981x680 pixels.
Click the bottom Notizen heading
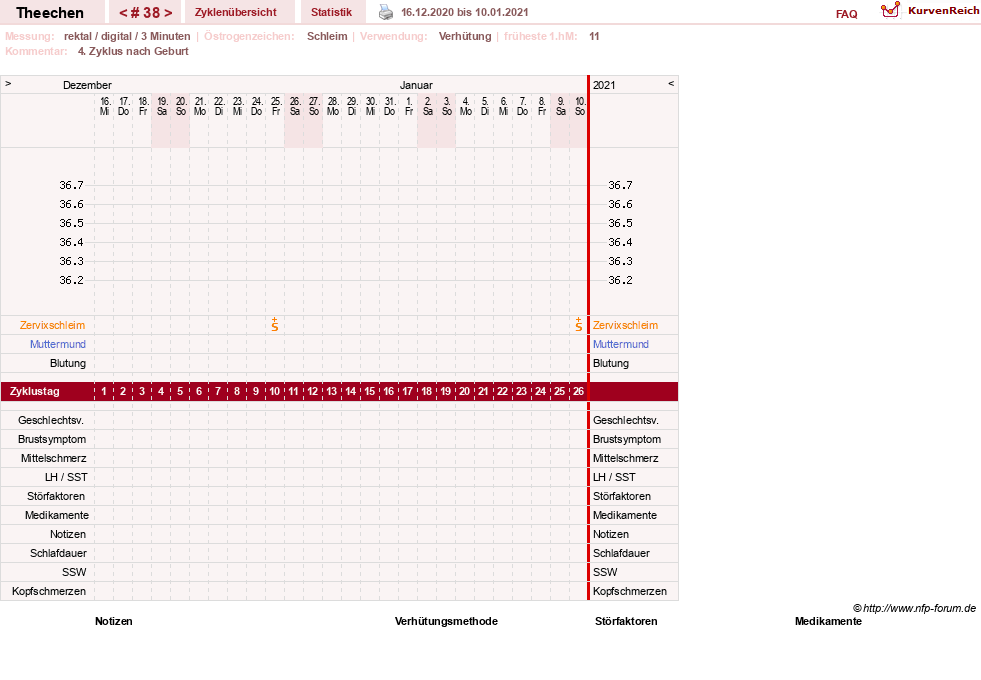coord(114,621)
